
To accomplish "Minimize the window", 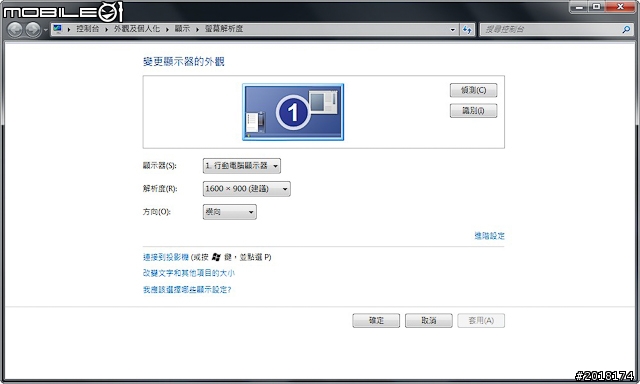I will pos(579,7).
